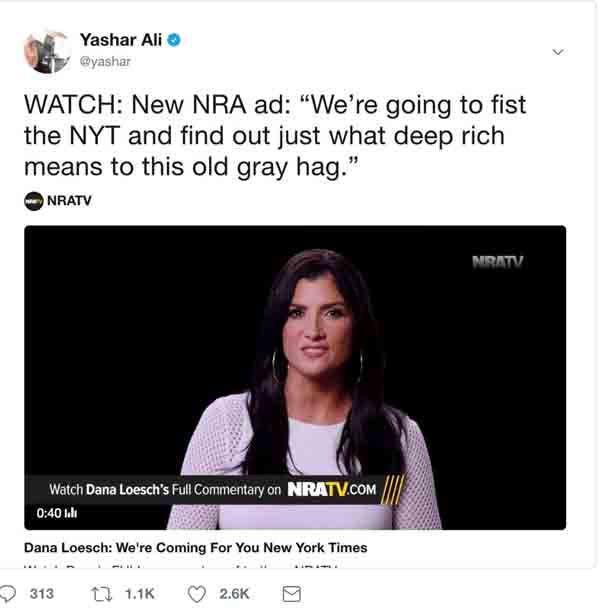
Task: Play the Dana Loesch video
Action: coord(295,377)
